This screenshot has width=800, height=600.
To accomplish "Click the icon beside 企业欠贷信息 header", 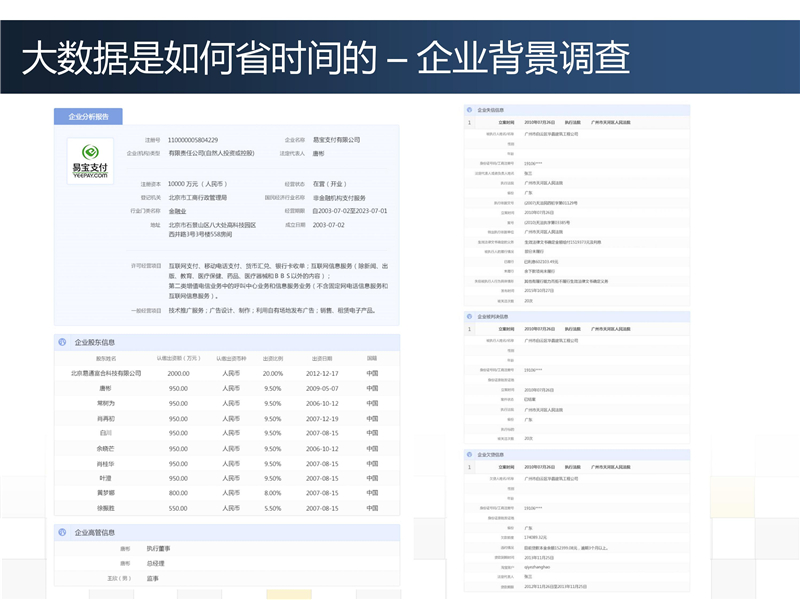I will pyautogui.click(x=470, y=455).
